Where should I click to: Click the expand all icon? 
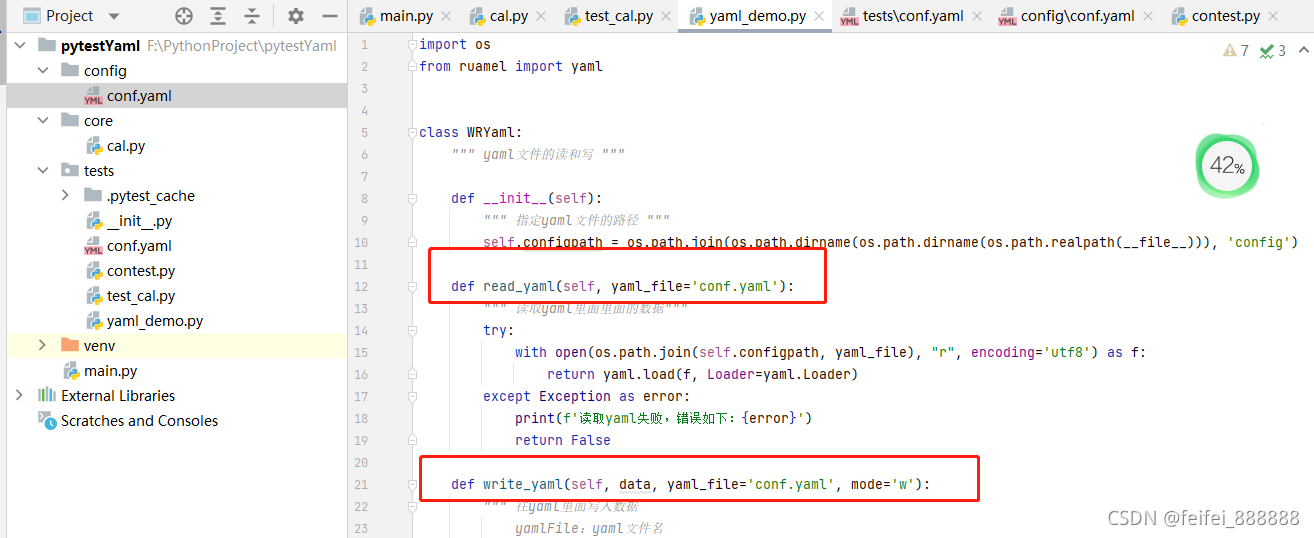point(218,16)
